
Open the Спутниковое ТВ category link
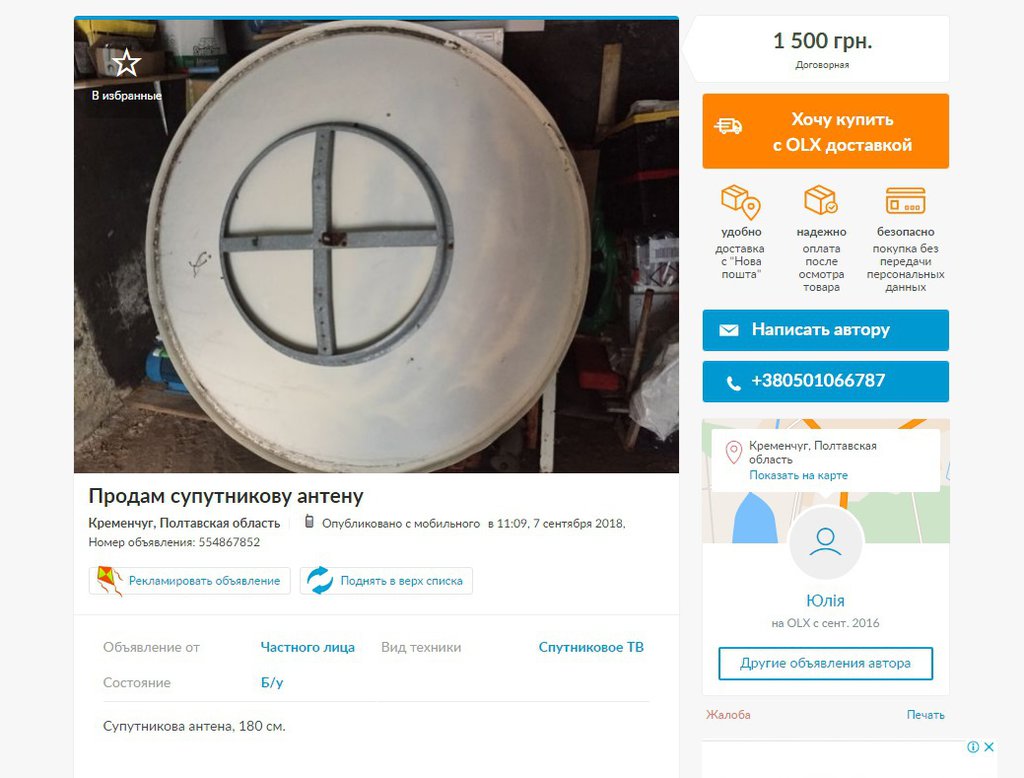[x=591, y=647]
